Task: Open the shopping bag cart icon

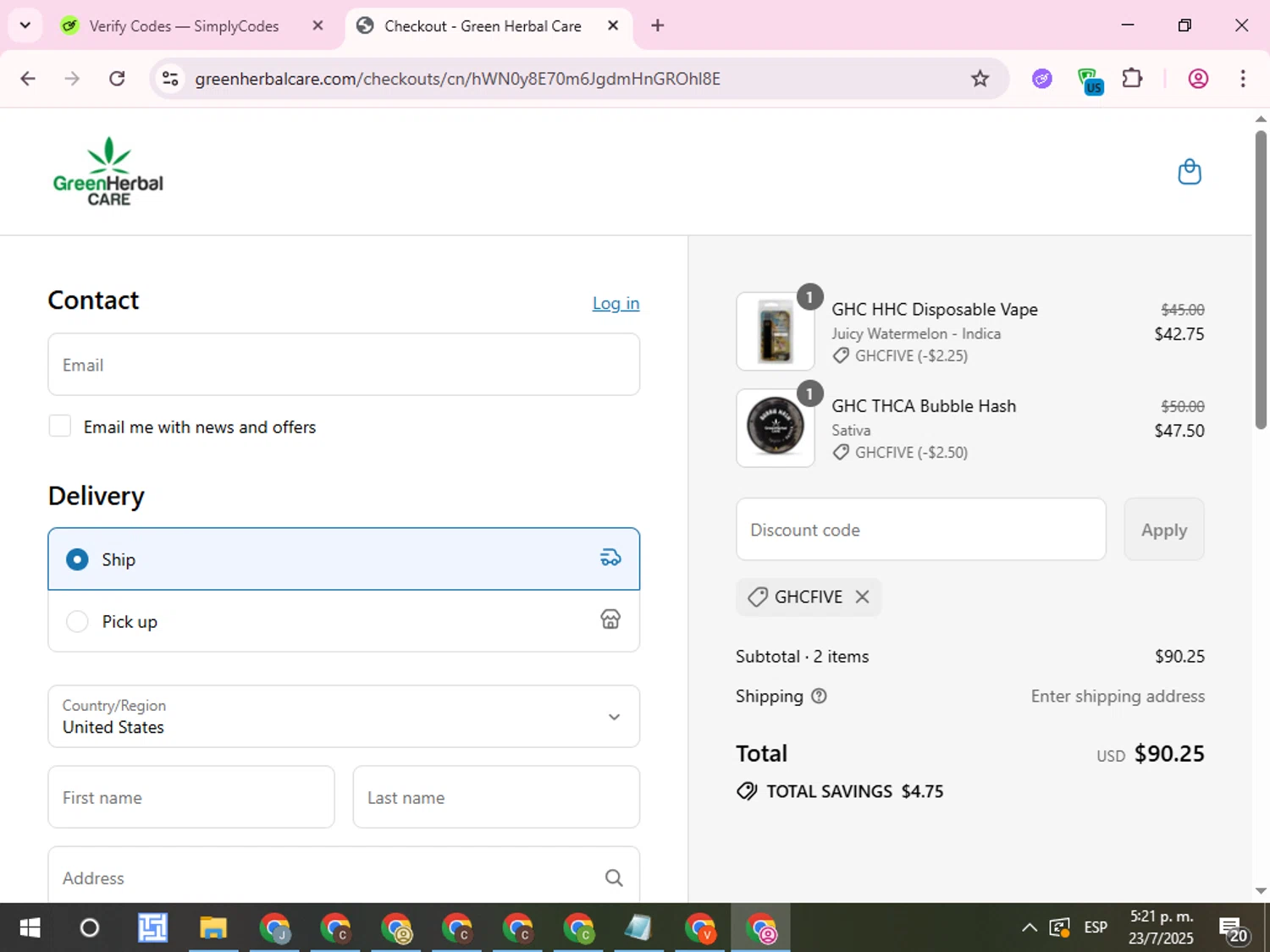Action: [1190, 172]
